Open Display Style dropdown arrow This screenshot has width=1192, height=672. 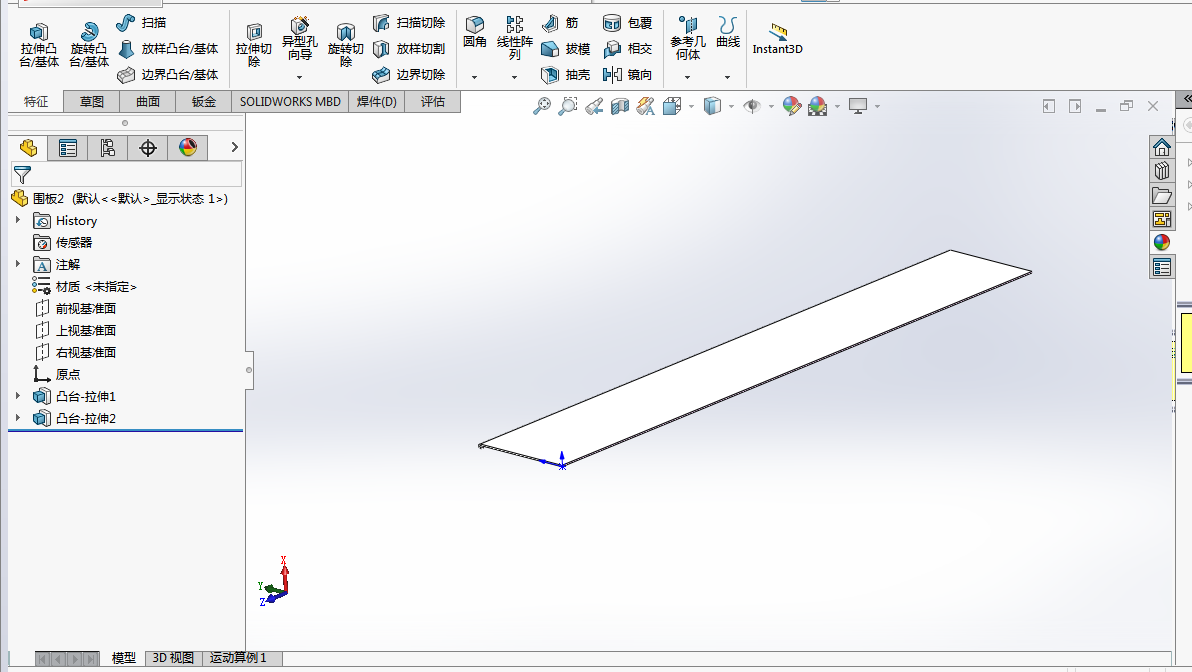click(x=731, y=106)
